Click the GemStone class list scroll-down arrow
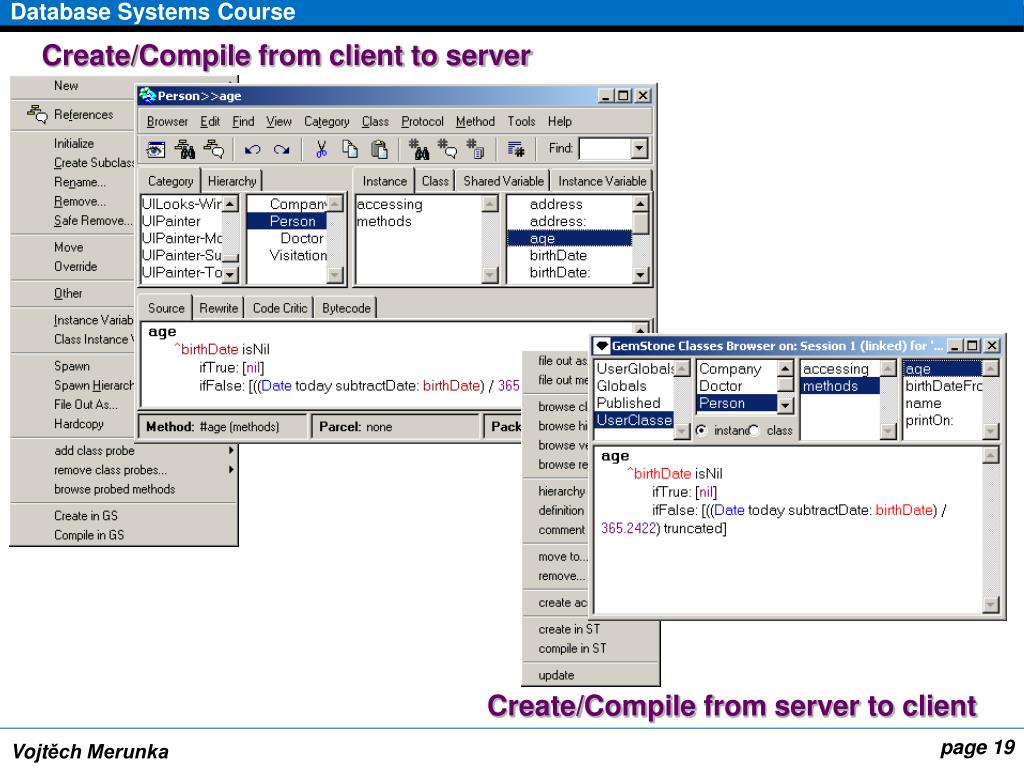 coord(786,405)
